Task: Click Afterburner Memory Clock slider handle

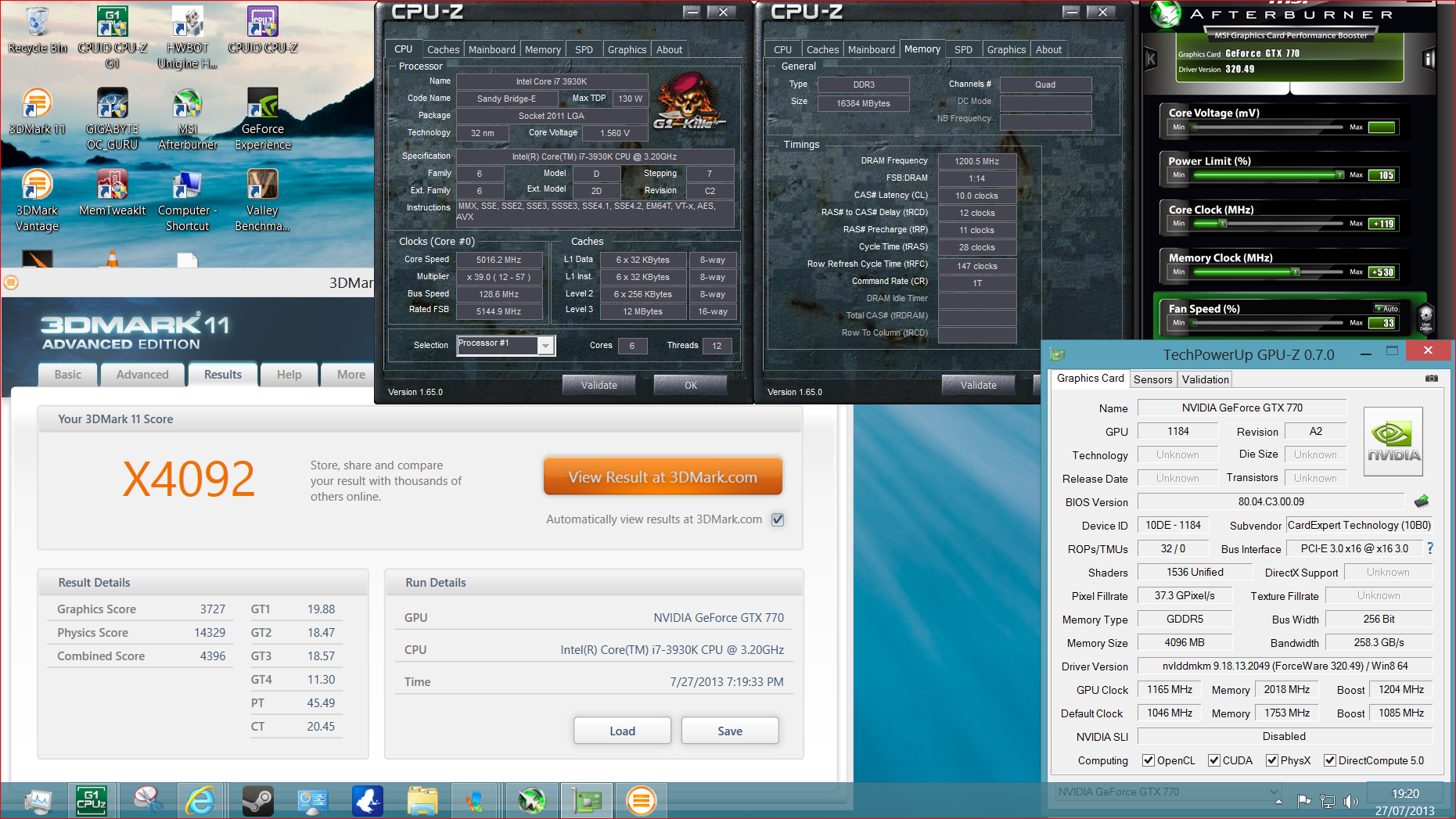Action: point(1296,272)
